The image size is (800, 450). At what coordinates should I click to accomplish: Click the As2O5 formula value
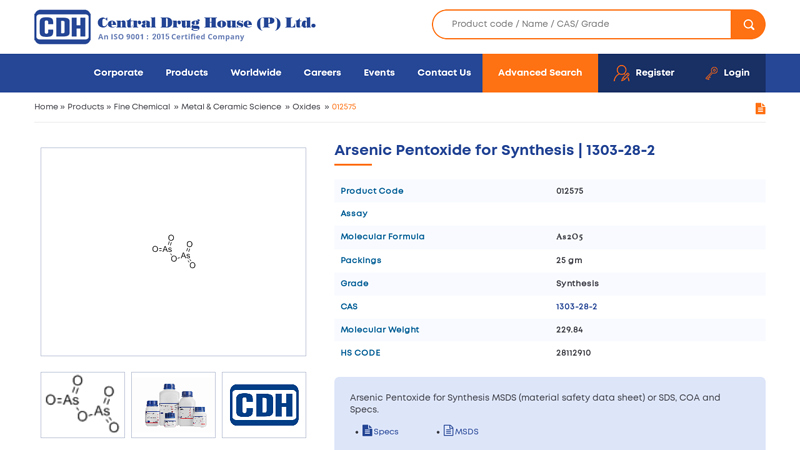[569, 237]
